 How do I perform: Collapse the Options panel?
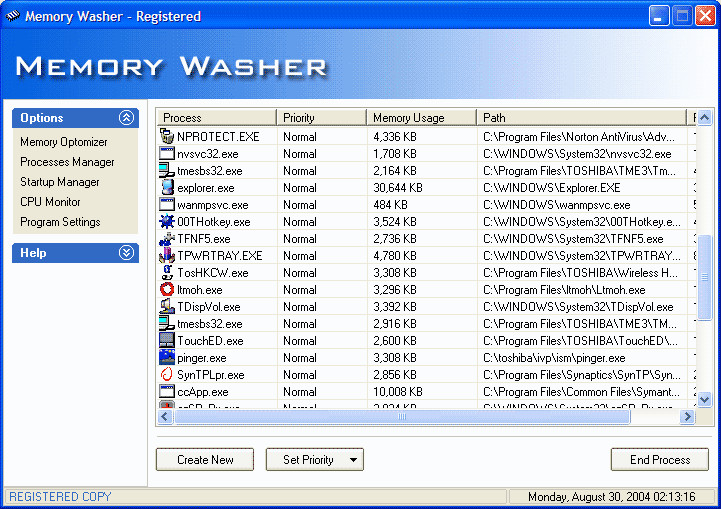click(126, 118)
